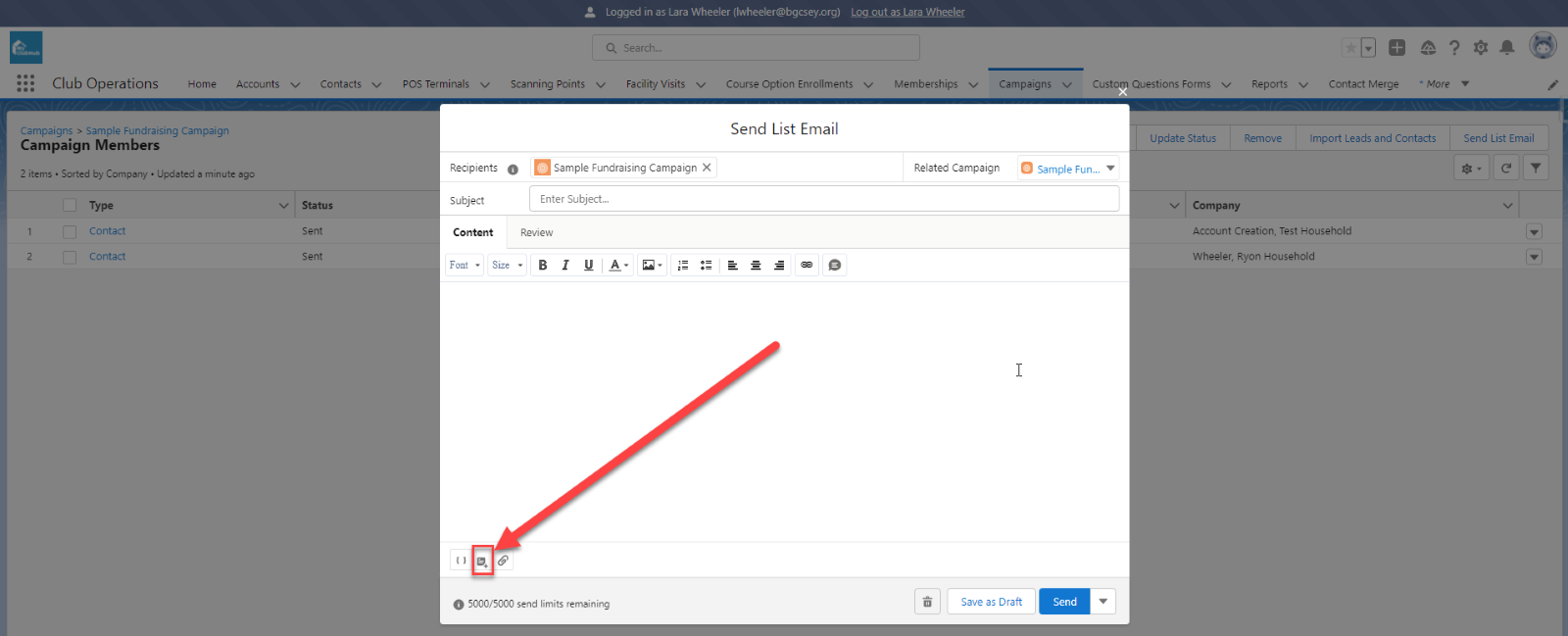Image resolution: width=1568 pixels, height=636 pixels.
Task: Insert merge field braces icon
Action: point(461,561)
